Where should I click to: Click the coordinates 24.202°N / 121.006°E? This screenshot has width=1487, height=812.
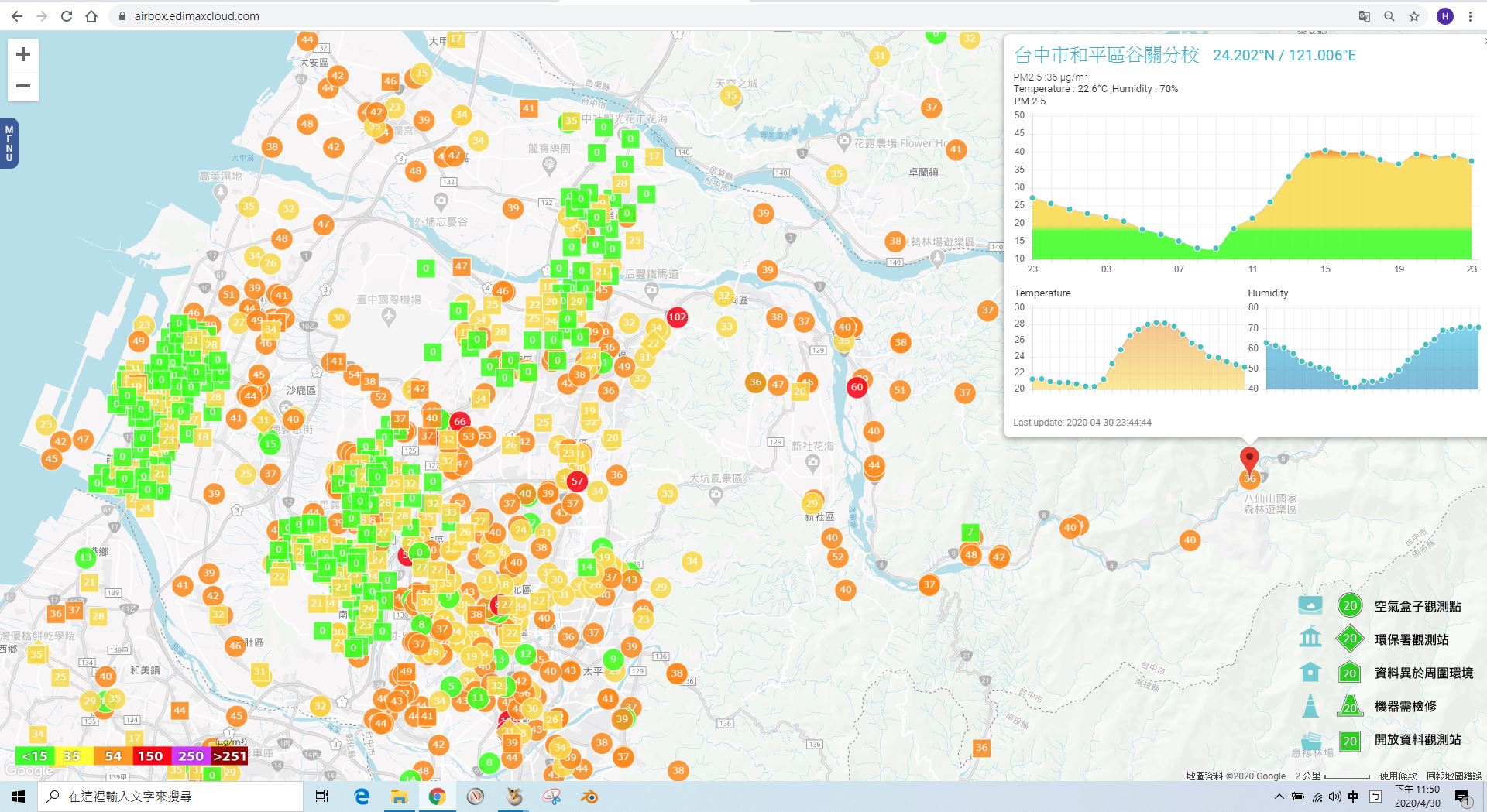pyautogui.click(x=1284, y=55)
